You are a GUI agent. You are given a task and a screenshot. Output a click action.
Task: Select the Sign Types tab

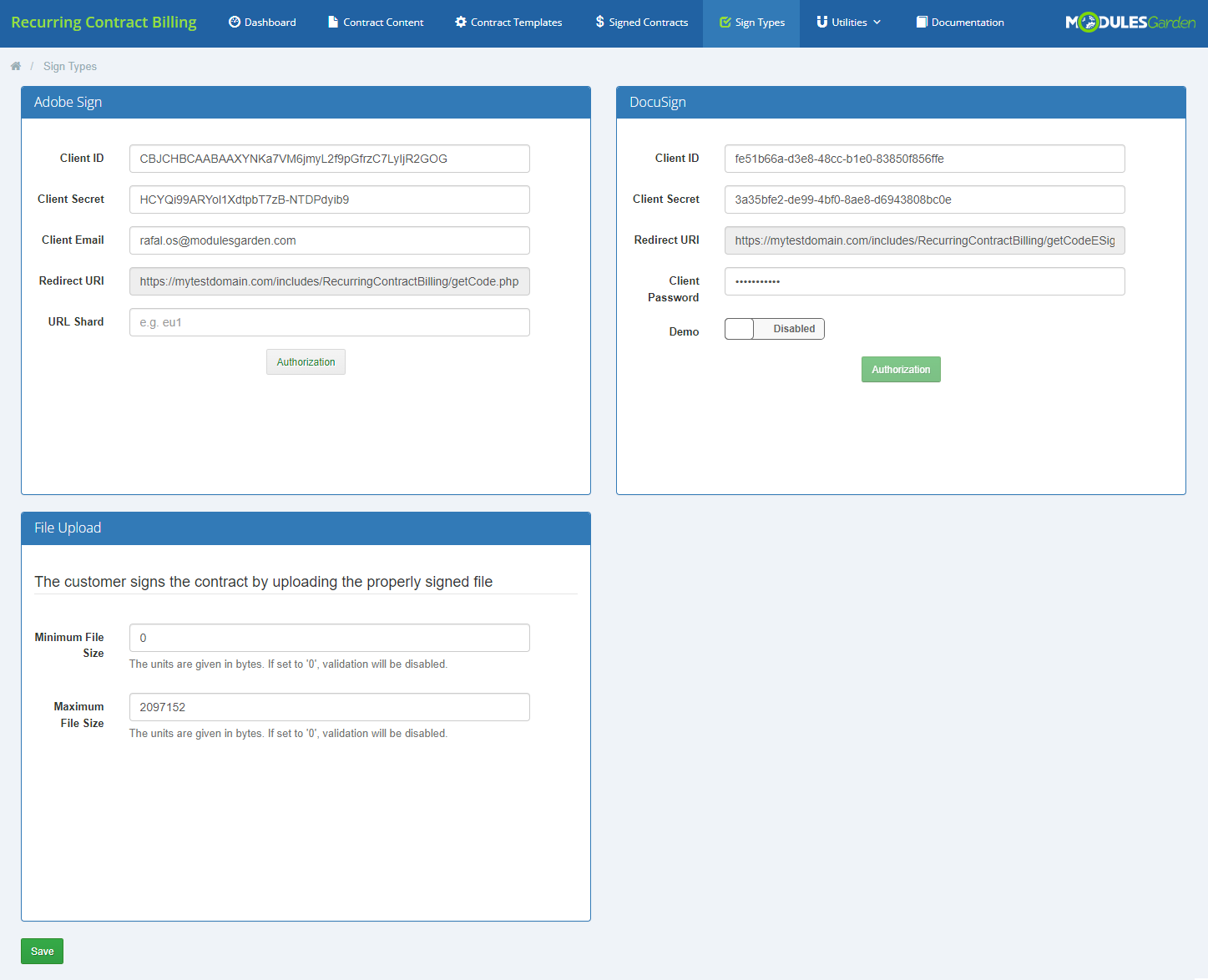click(x=751, y=23)
